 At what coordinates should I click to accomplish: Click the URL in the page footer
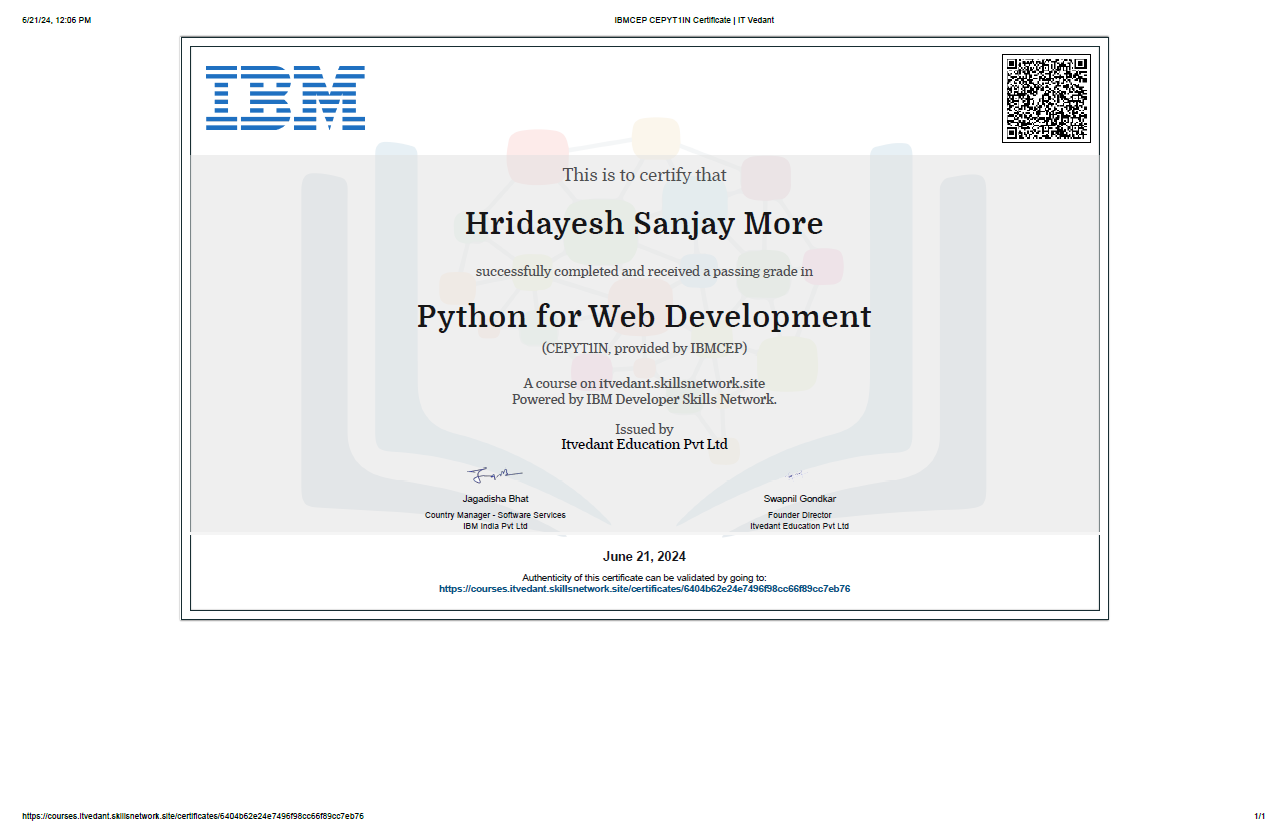pyautogui.click(x=193, y=816)
